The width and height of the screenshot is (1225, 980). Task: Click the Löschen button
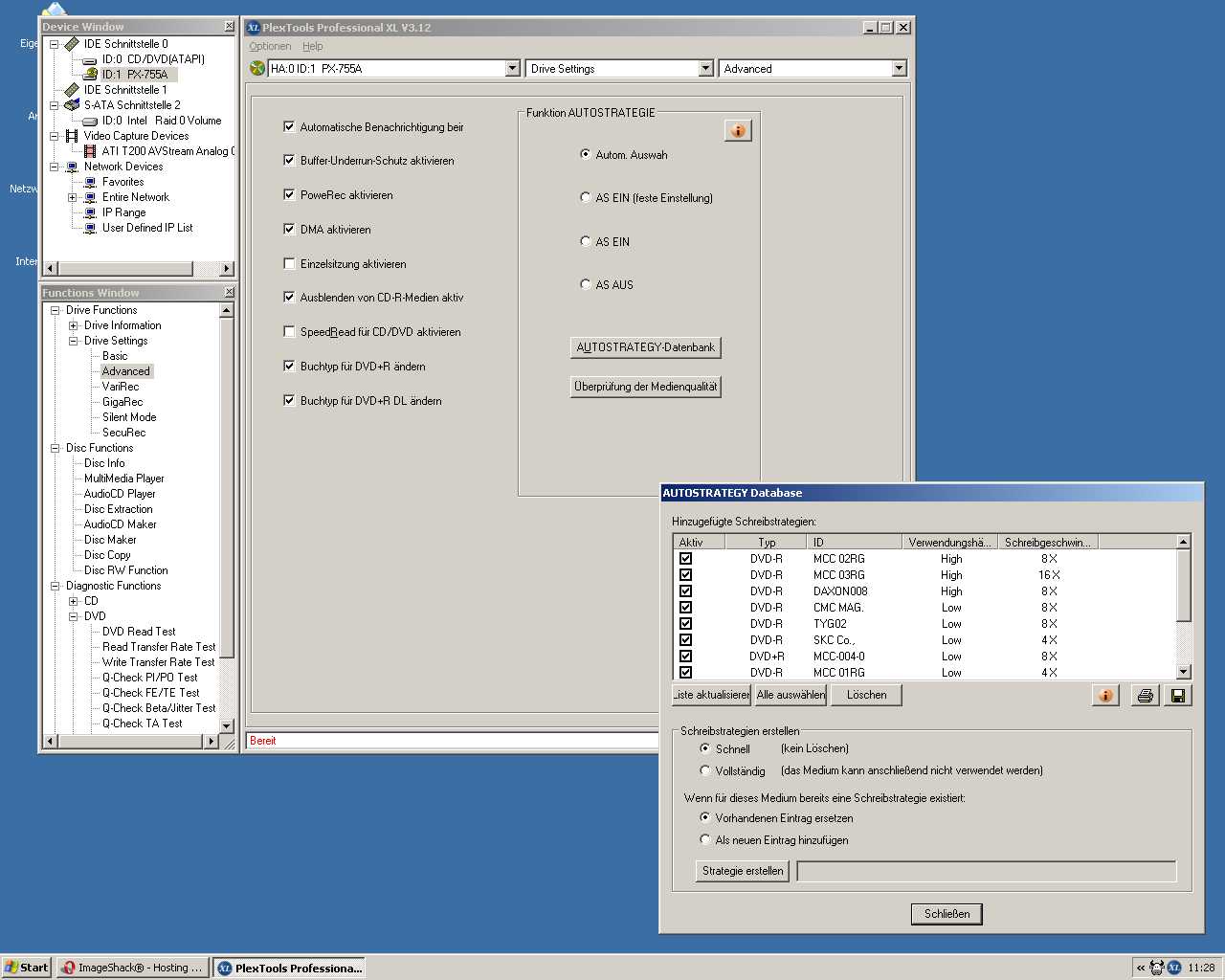pyautogui.click(x=866, y=695)
